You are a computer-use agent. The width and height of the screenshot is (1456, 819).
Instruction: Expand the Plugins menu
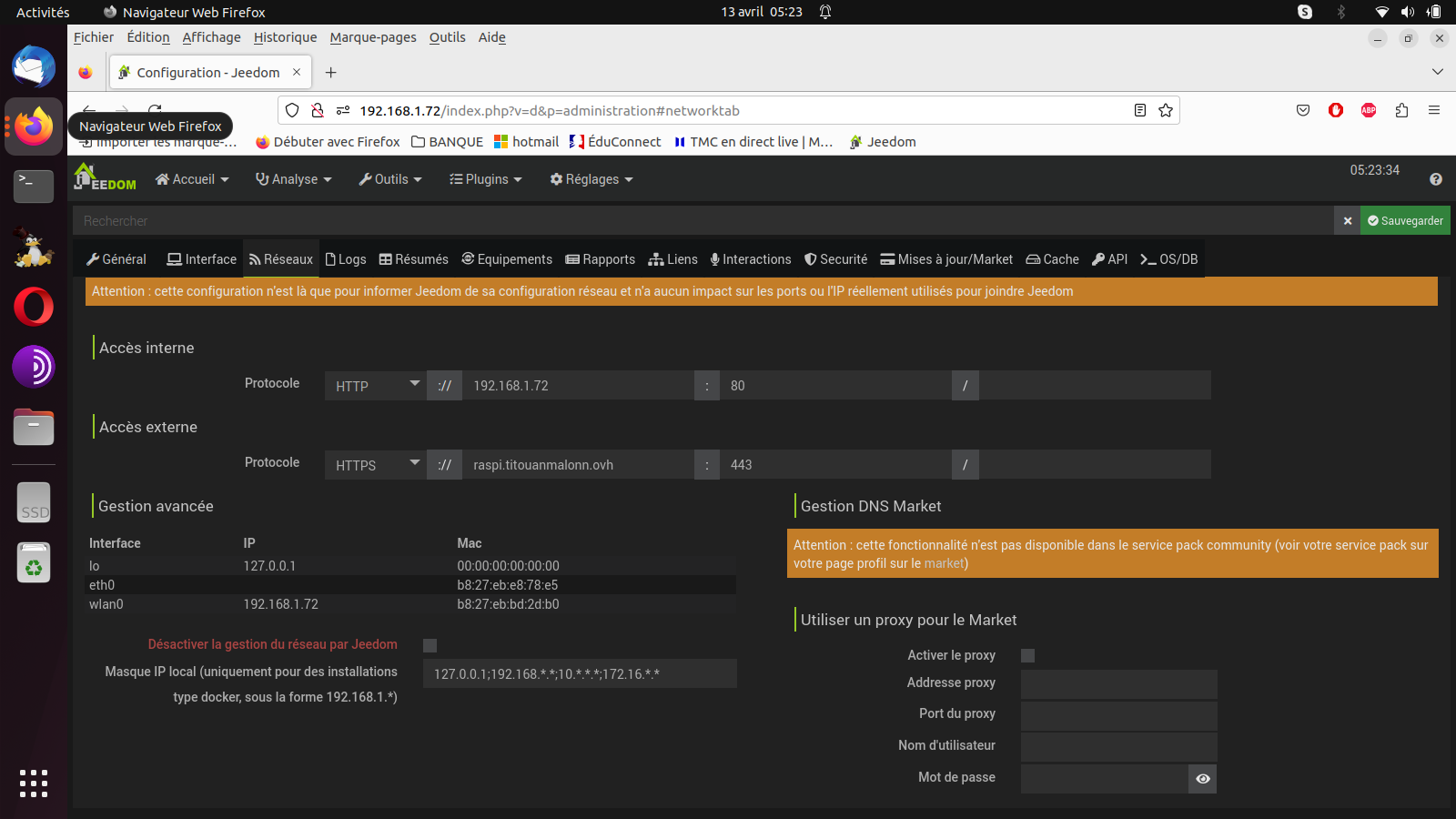click(x=486, y=179)
